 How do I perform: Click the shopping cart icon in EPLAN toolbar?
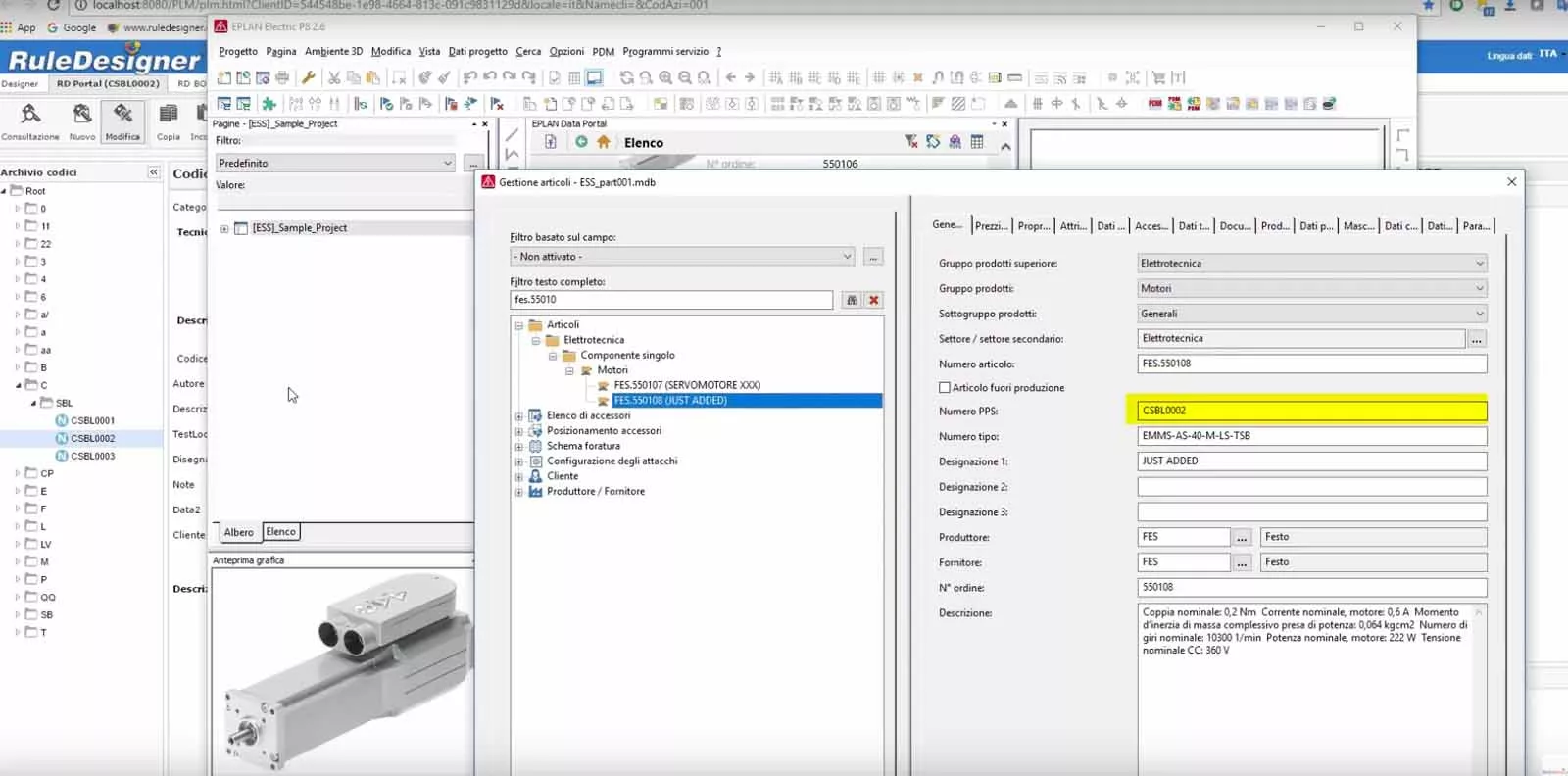1158,77
